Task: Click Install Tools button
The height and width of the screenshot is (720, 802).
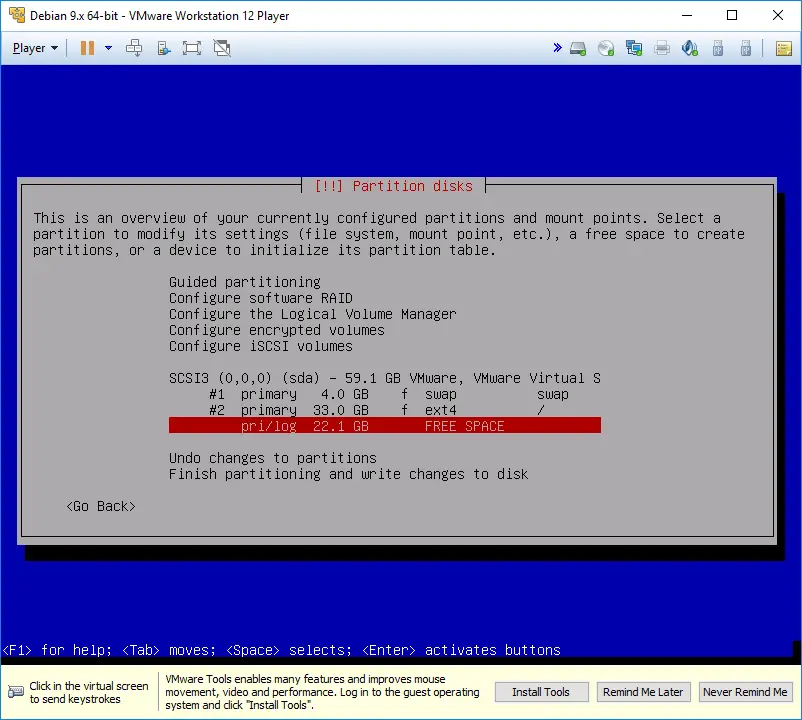Action: point(541,692)
